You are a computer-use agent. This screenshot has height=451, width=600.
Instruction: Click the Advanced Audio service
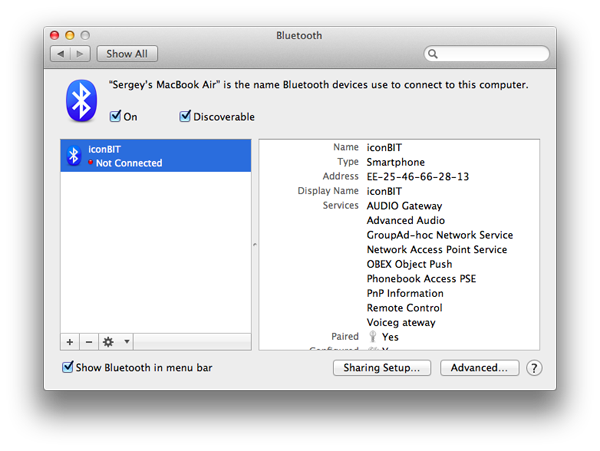tap(406, 220)
